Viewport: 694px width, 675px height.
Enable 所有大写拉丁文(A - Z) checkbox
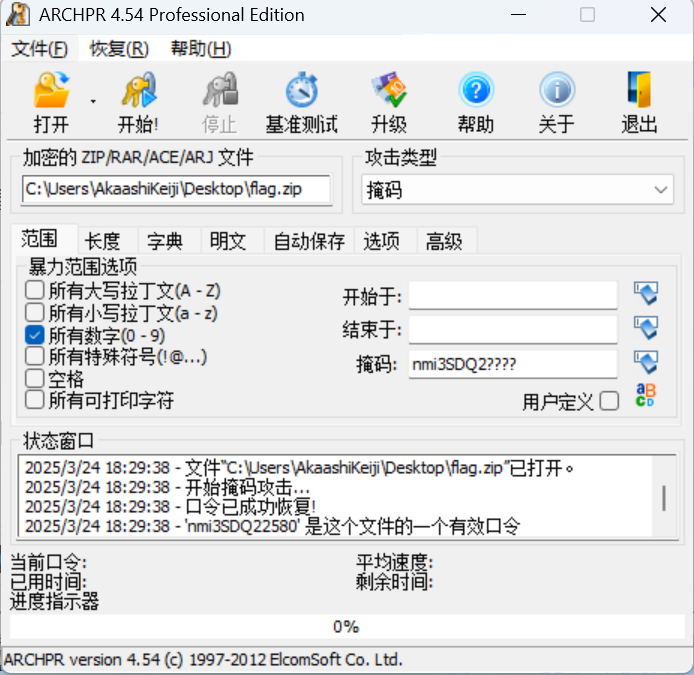coord(35,291)
